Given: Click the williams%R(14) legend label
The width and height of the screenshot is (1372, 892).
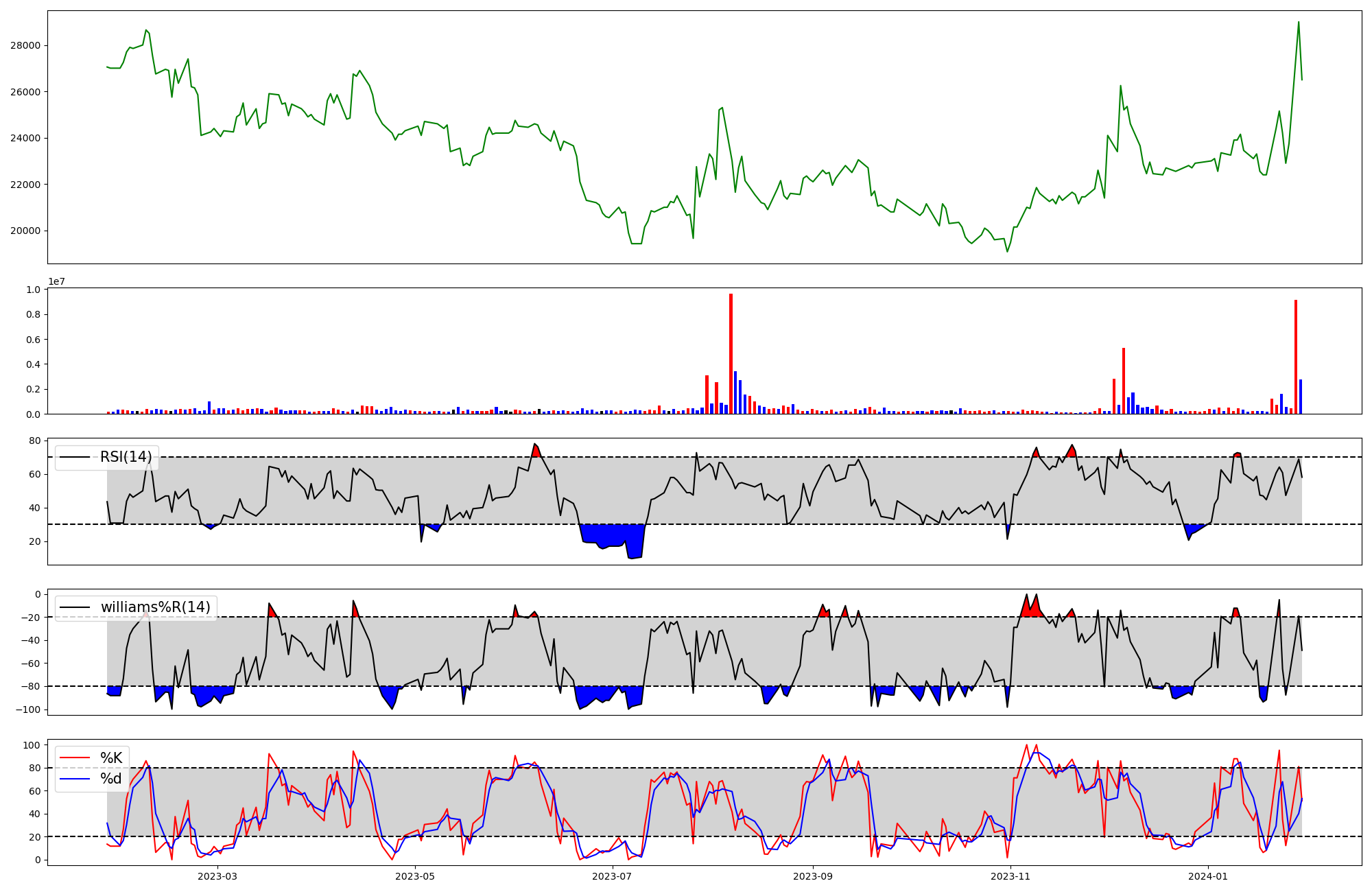Looking at the screenshot, I should click(x=155, y=607).
